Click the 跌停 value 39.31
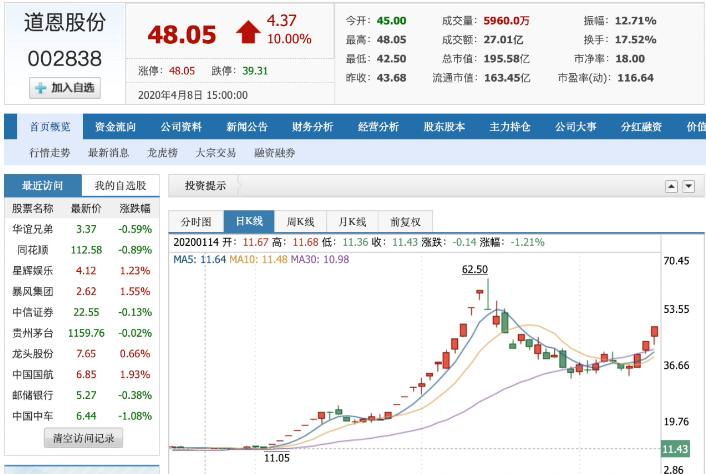This screenshot has width=706, height=474. coord(255,71)
